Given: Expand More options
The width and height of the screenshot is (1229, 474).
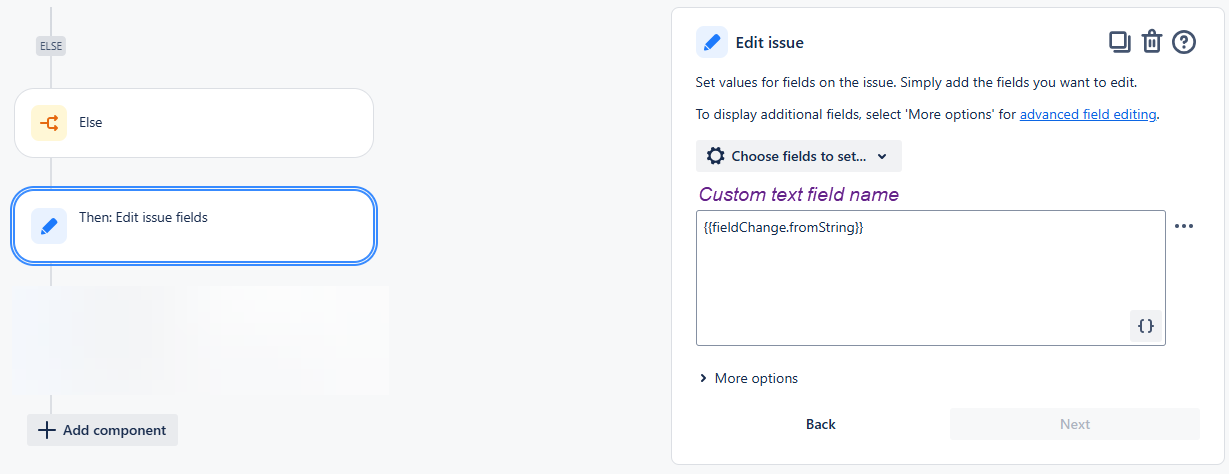Looking at the screenshot, I should point(749,378).
